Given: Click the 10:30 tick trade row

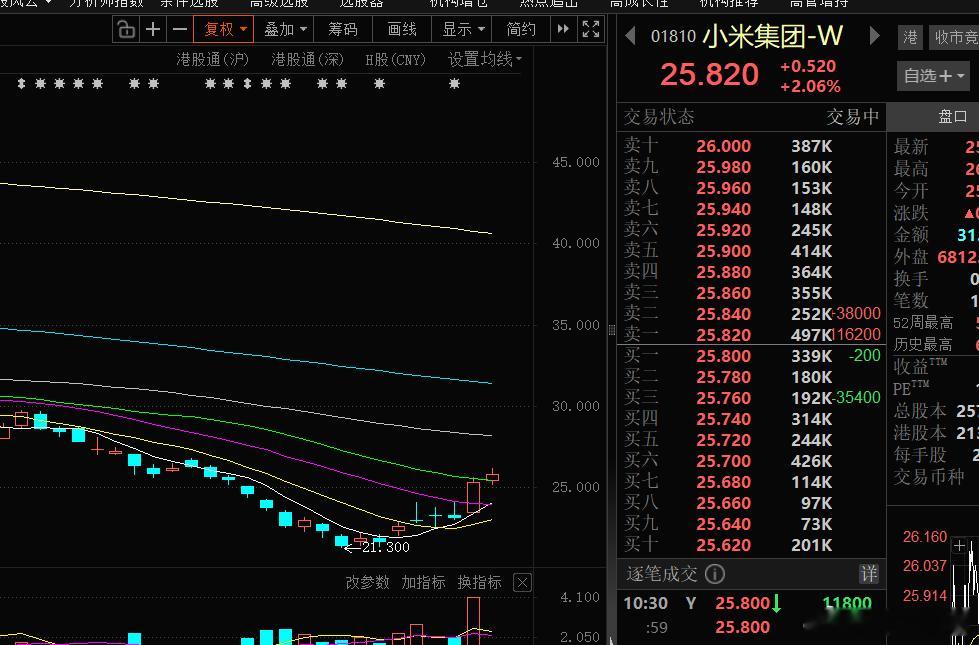Looking at the screenshot, I should (751, 603).
